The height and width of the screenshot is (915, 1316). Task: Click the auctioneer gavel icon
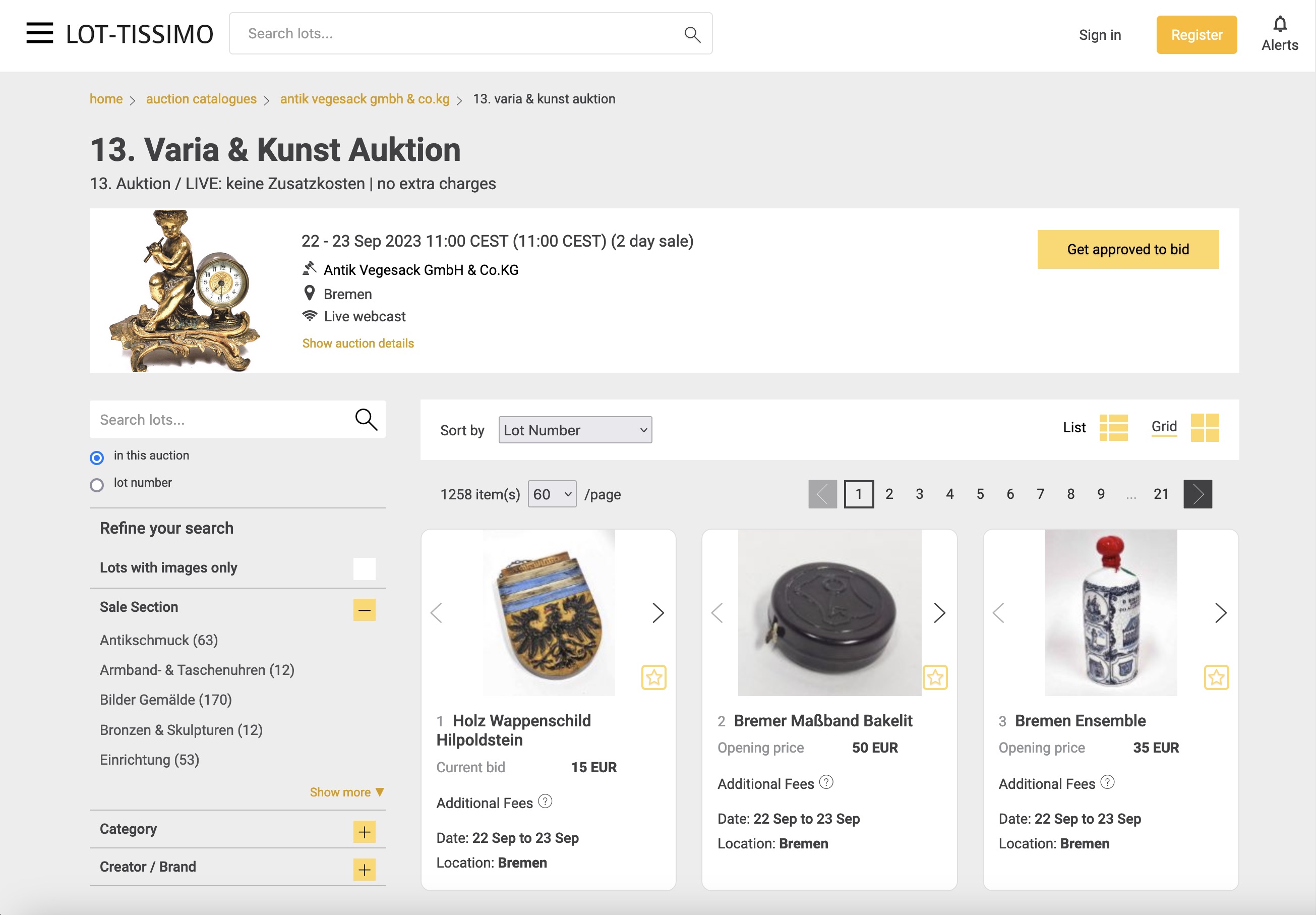tap(310, 268)
